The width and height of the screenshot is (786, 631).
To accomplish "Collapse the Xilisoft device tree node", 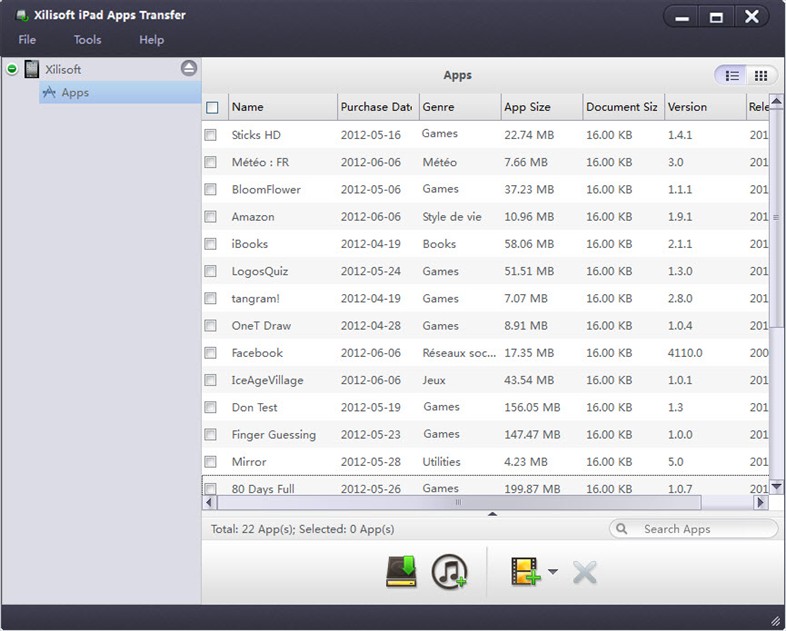I will (12, 69).
